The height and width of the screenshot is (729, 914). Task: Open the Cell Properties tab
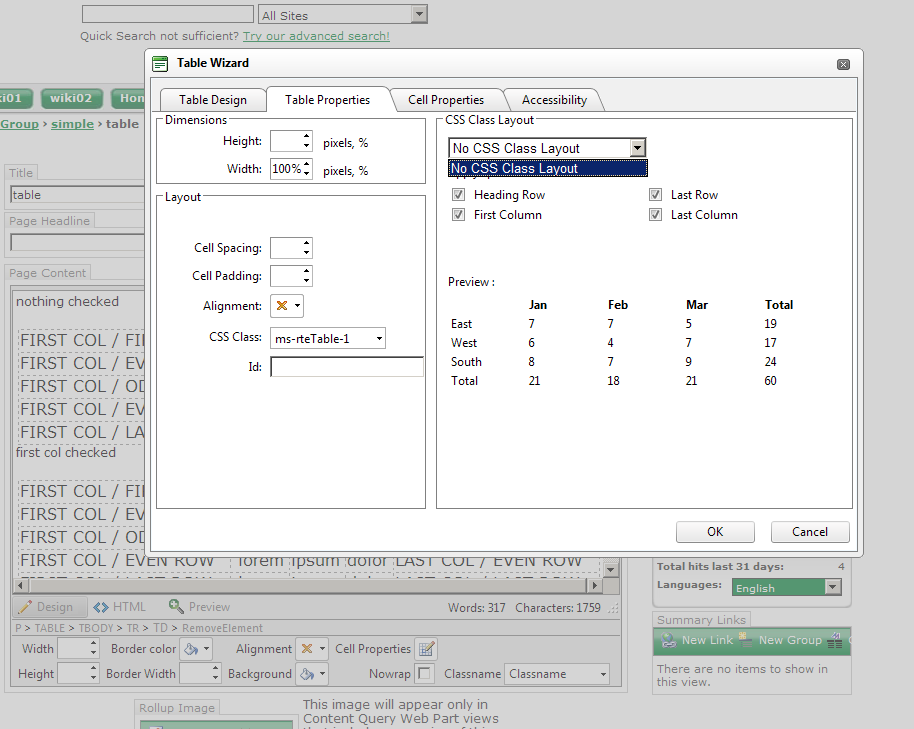(x=446, y=100)
